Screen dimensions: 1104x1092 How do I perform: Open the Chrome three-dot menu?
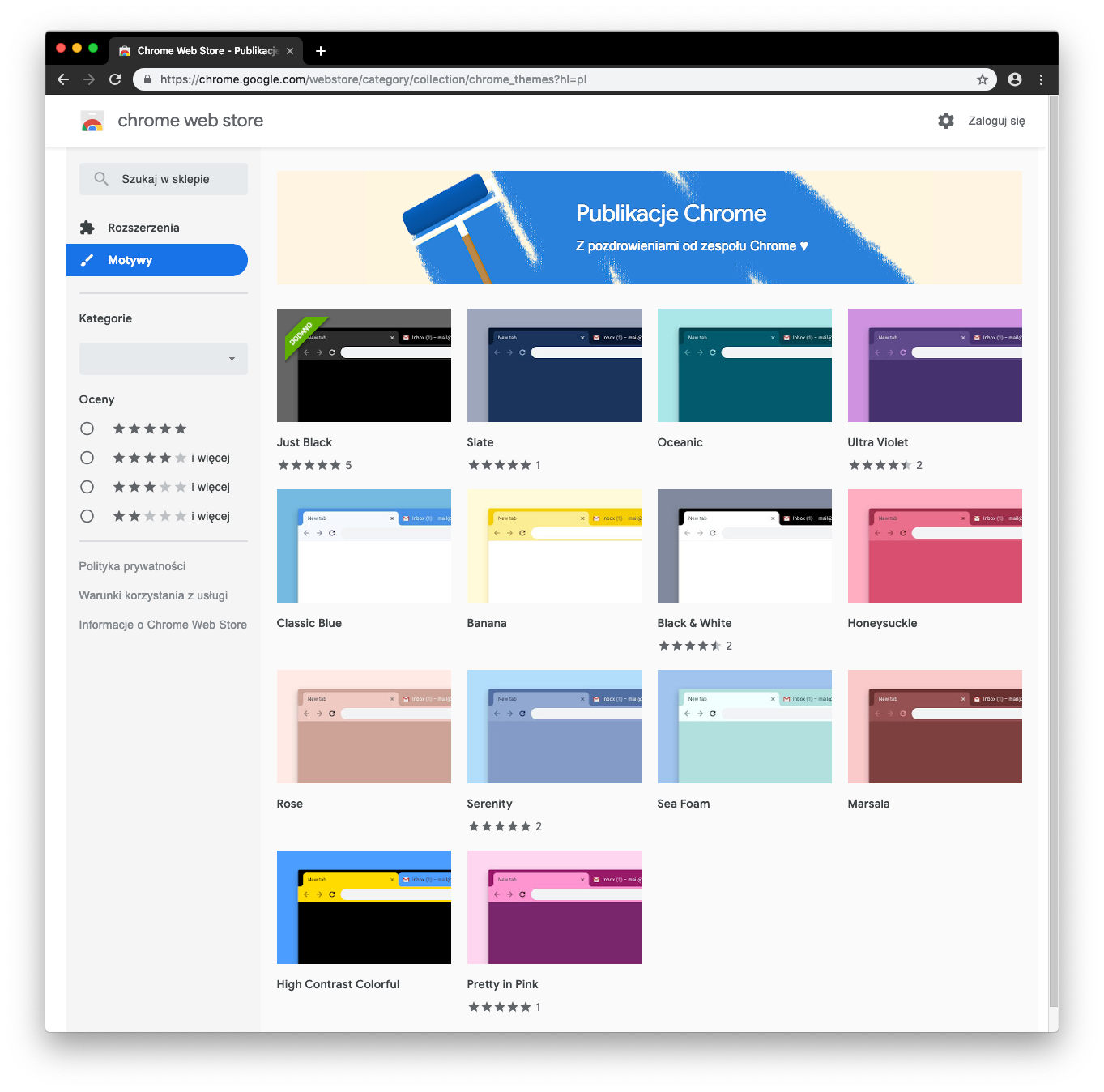(x=1042, y=79)
